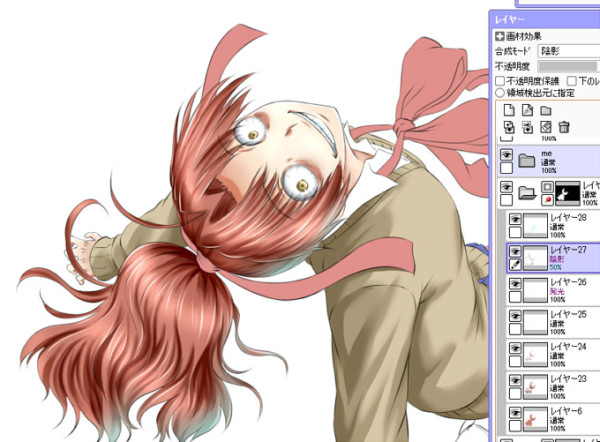The height and width of the screenshot is (442, 600).
Task: Hide レイヤー25 with its eye icon
Action: [x=515, y=316]
